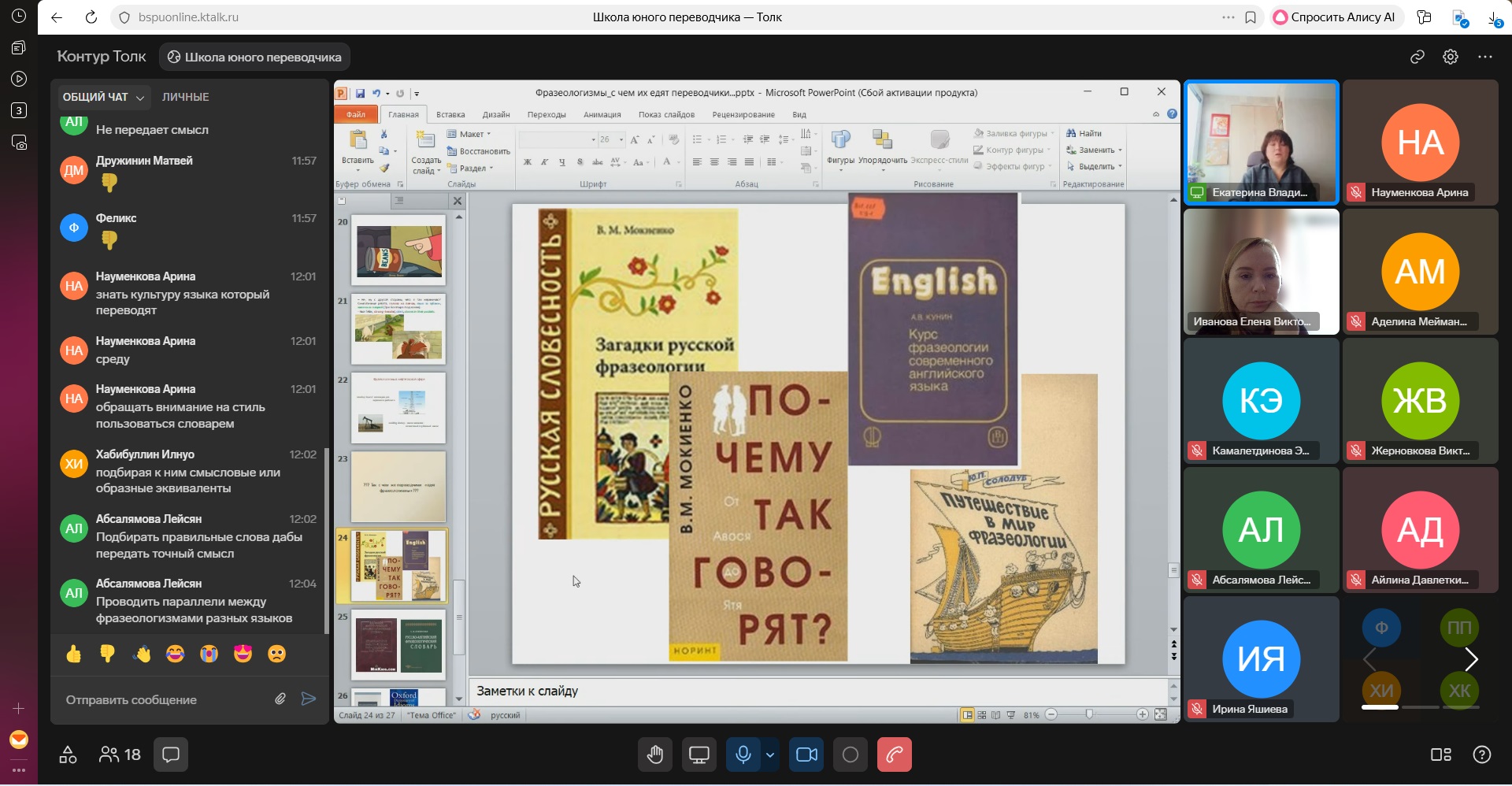Viewport: 1512px width, 786px height.
Task: Click the paperclip attach file icon
Action: [280, 699]
